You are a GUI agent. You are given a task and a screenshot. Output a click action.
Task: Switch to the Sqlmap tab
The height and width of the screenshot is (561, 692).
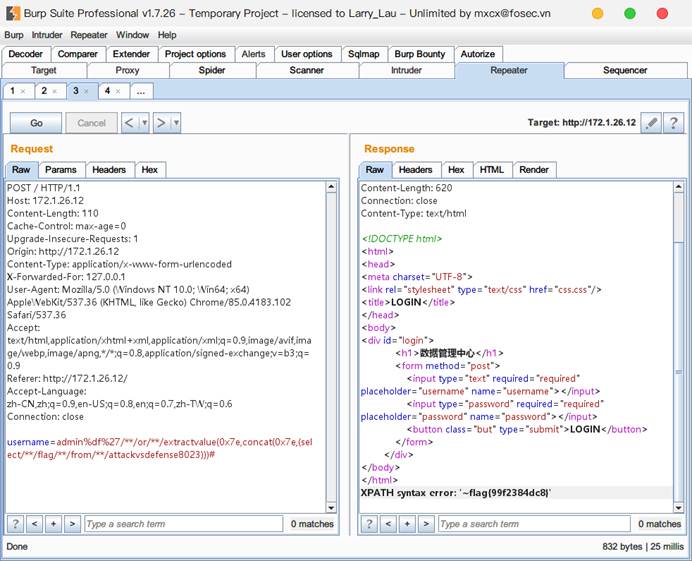click(x=364, y=54)
